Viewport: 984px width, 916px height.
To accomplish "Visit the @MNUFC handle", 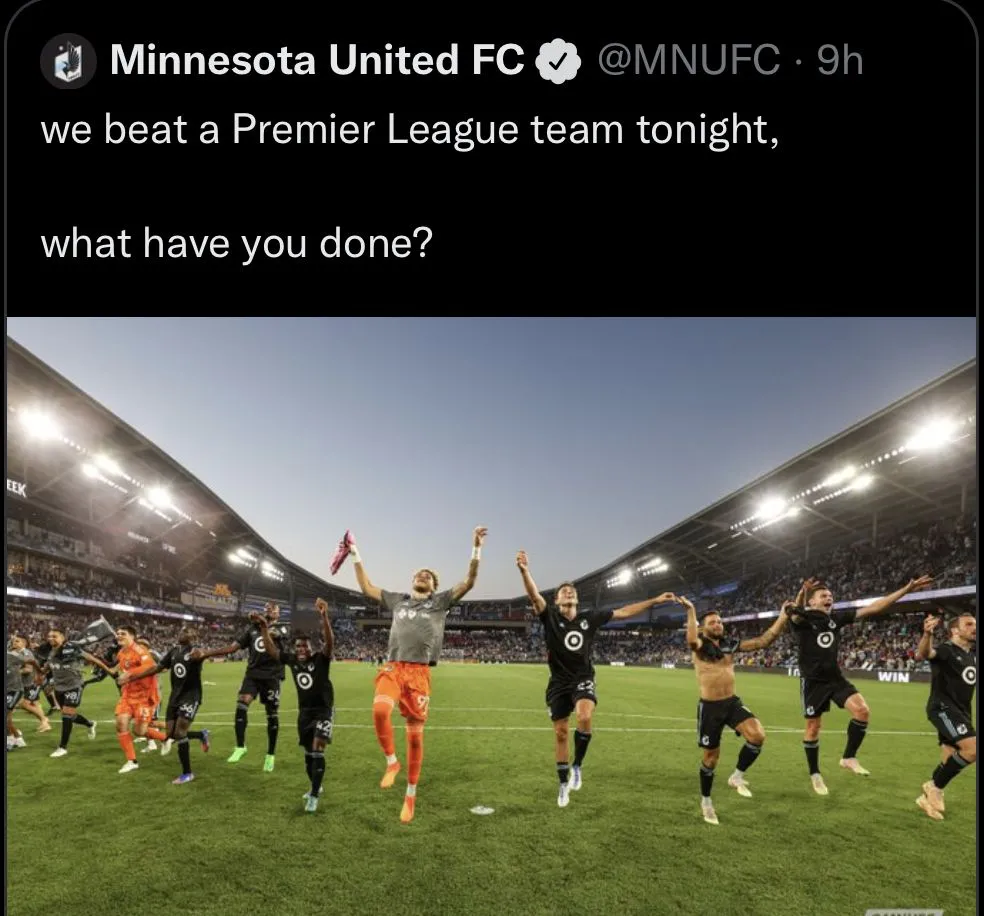I will 688,60.
